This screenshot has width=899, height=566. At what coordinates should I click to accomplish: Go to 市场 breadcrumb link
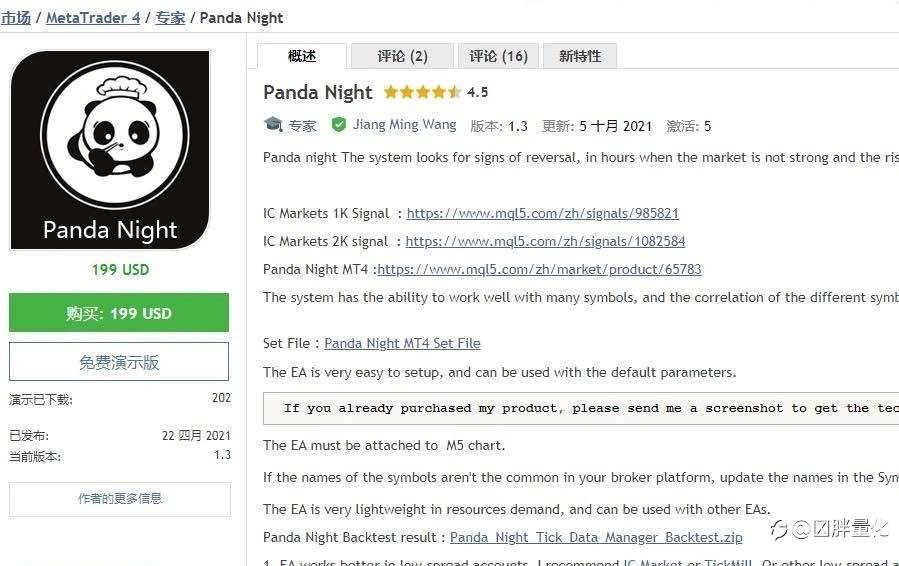point(16,17)
